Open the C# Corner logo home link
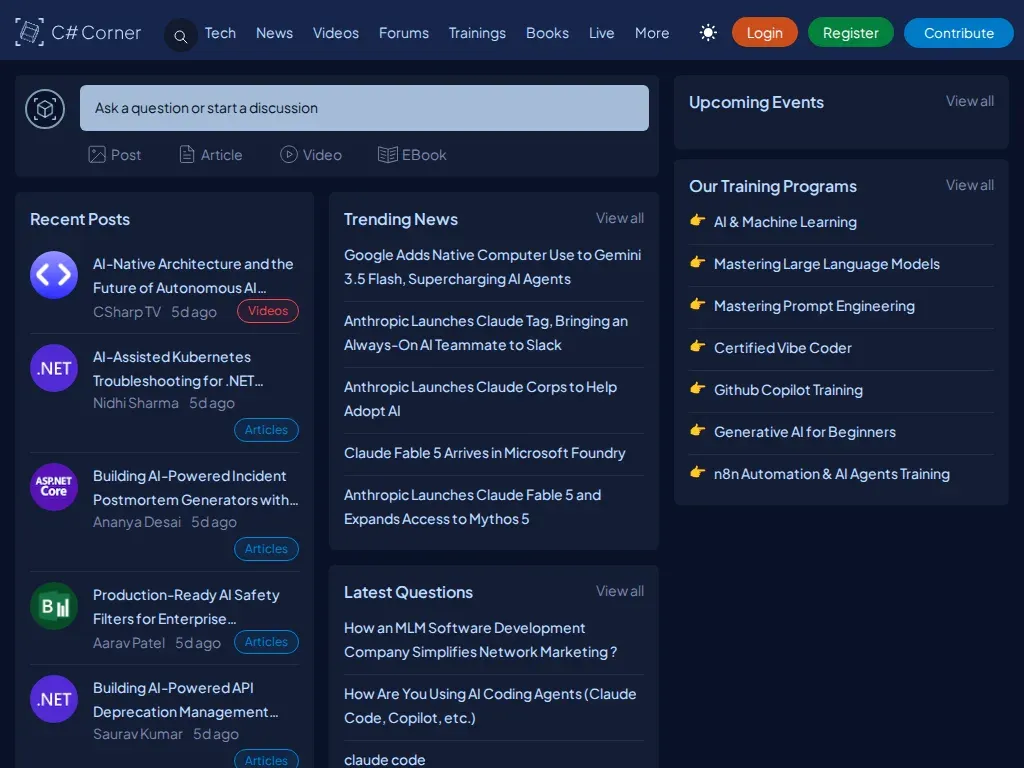The width and height of the screenshot is (1024, 768). point(78,32)
